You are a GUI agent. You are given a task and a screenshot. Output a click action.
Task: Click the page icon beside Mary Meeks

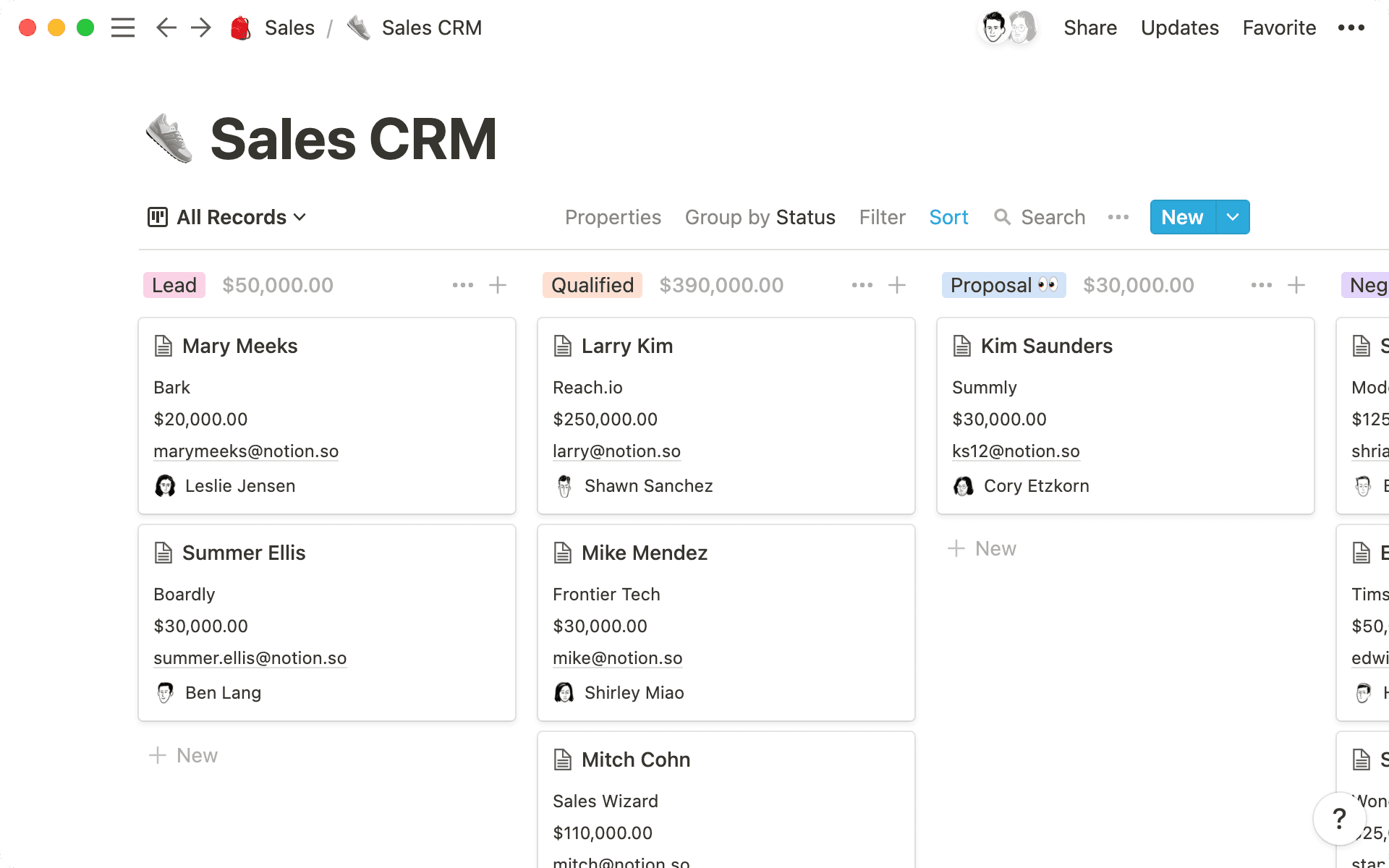pos(163,346)
